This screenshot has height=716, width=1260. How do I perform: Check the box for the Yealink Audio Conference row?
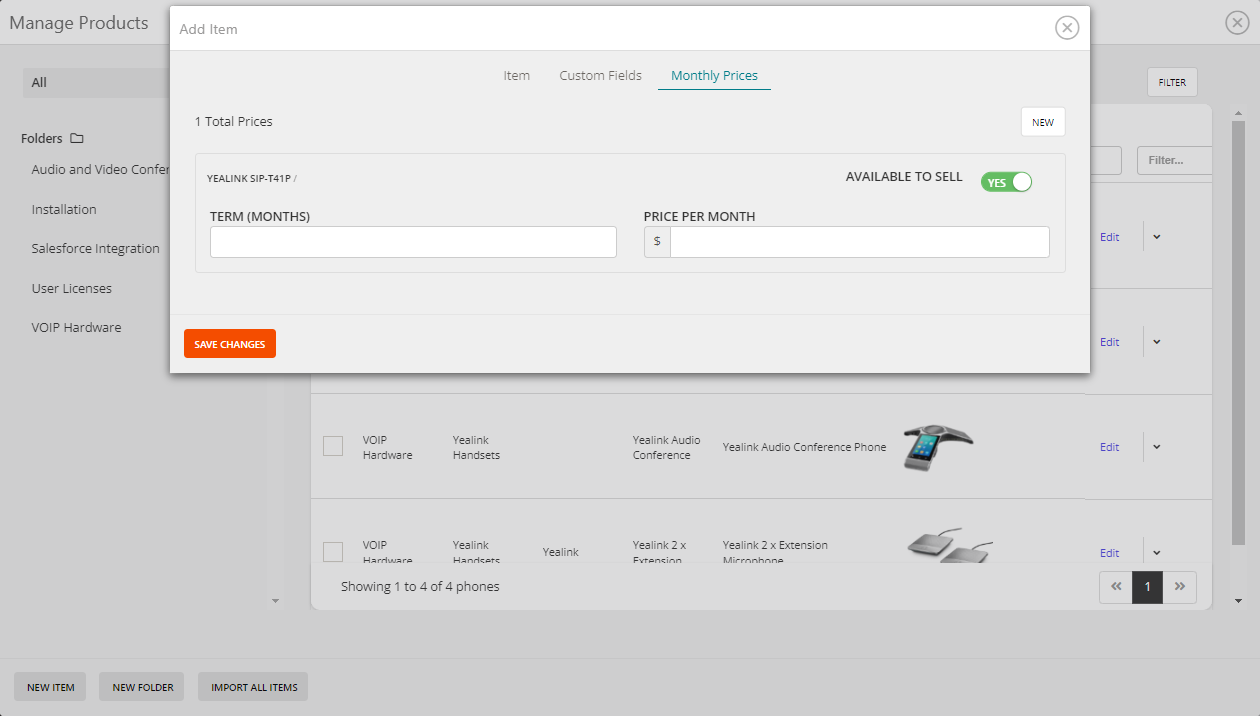(333, 446)
